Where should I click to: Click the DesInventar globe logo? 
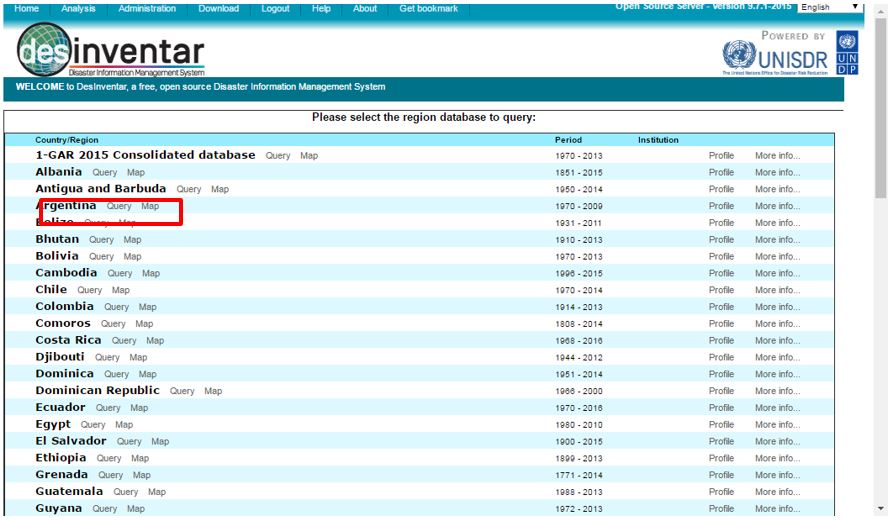click(44, 50)
